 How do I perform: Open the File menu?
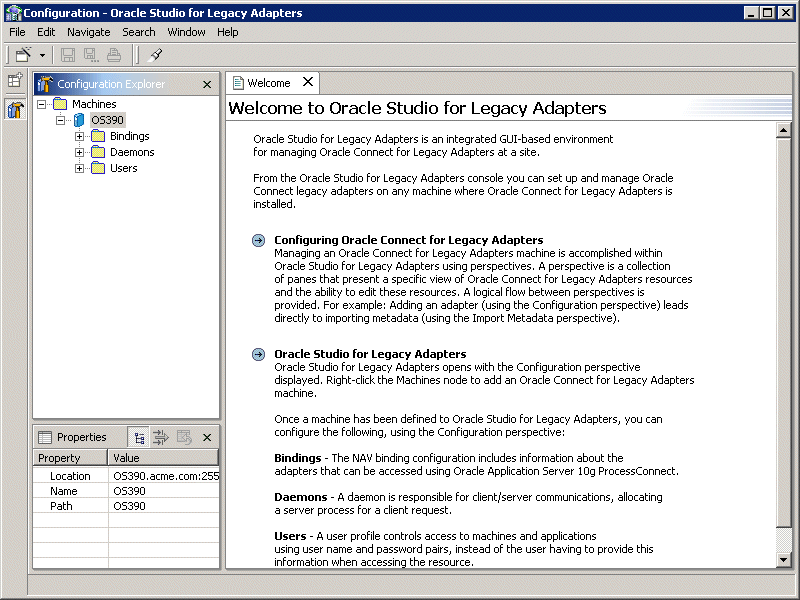[x=17, y=32]
